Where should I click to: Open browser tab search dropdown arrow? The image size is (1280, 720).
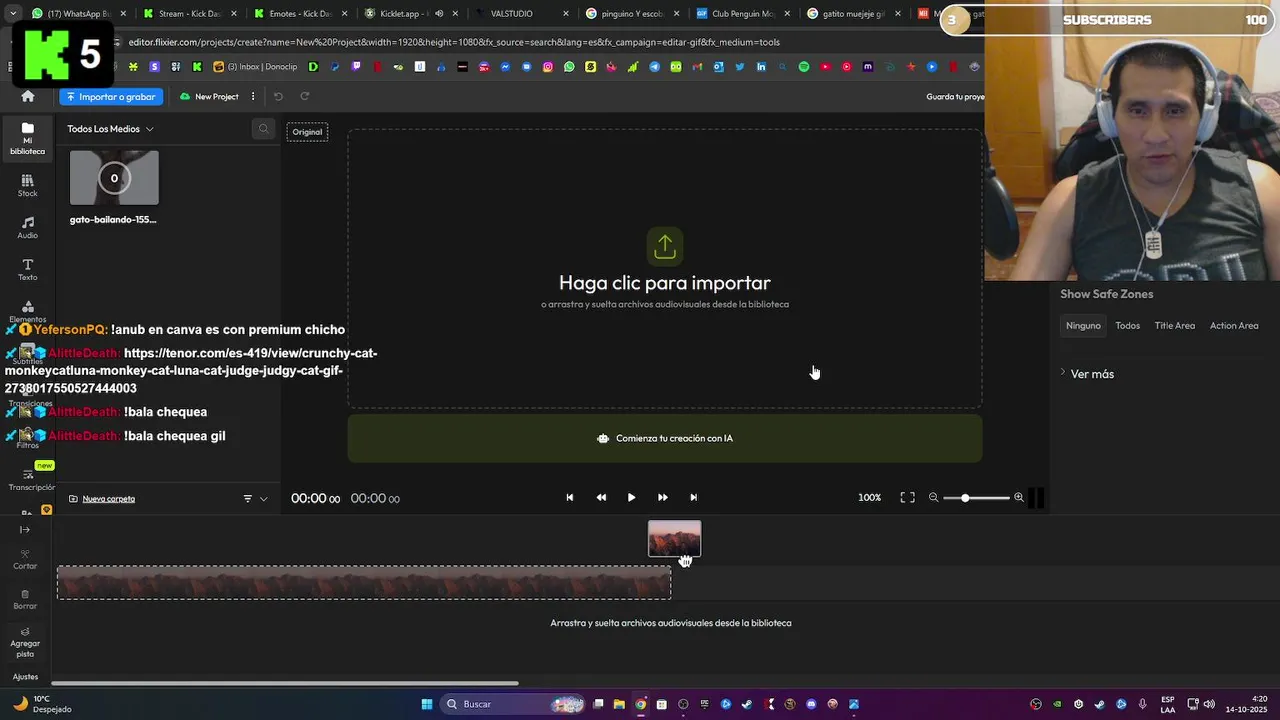13,14
